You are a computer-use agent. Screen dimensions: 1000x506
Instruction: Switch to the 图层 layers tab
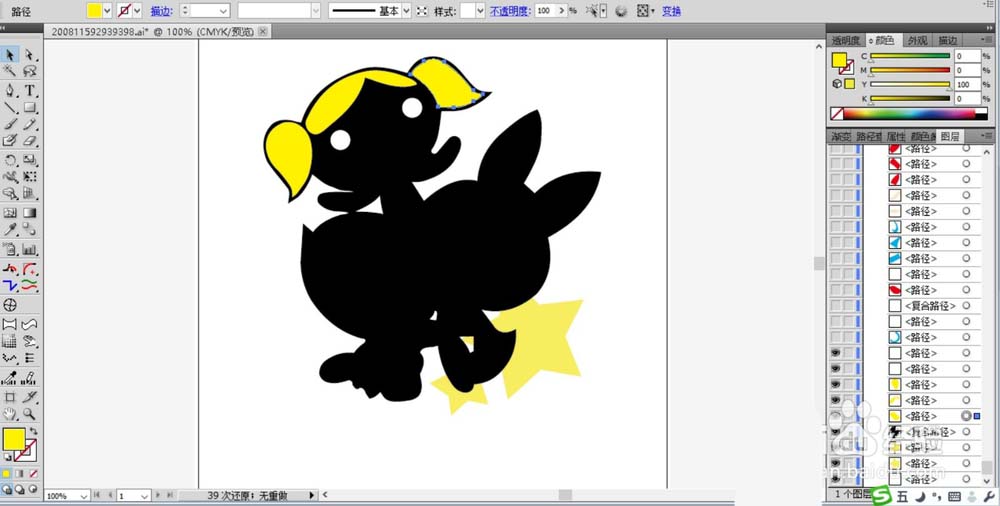950,137
